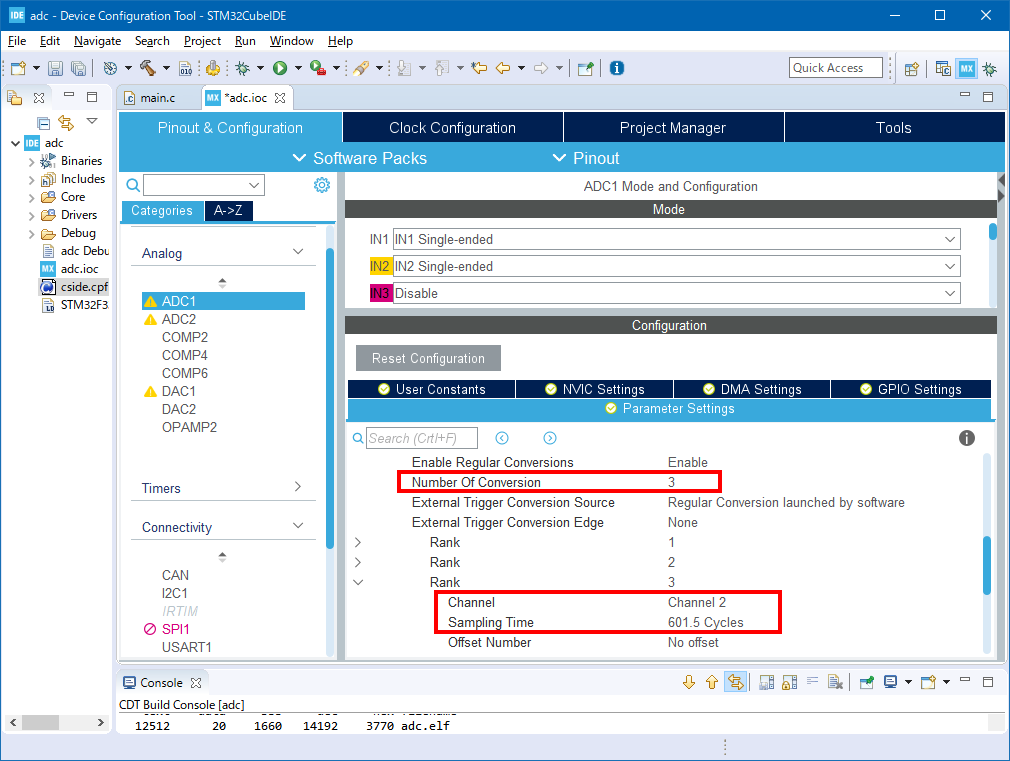The image size is (1010, 761).
Task: Click the New file toolbar icon
Action: [x=18, y=68]
